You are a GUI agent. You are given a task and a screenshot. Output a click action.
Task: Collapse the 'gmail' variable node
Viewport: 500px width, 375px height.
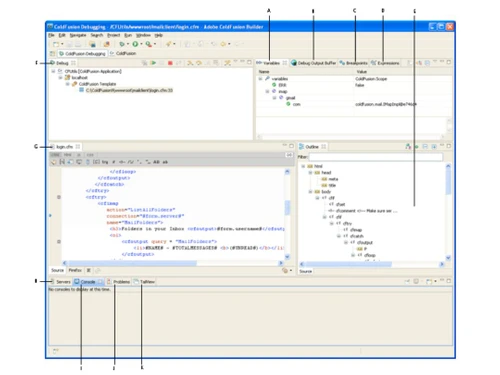click(274, 98)
